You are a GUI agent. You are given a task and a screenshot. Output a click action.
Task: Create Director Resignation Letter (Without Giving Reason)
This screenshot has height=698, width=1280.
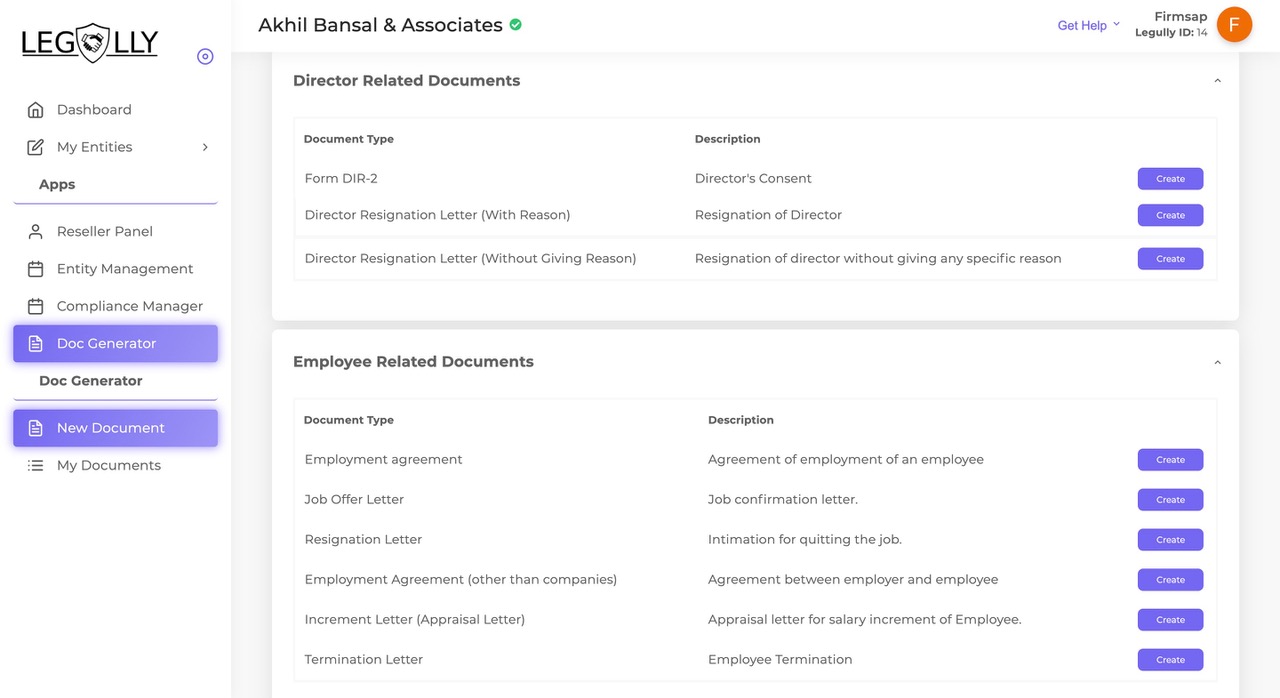(1170, 259)
